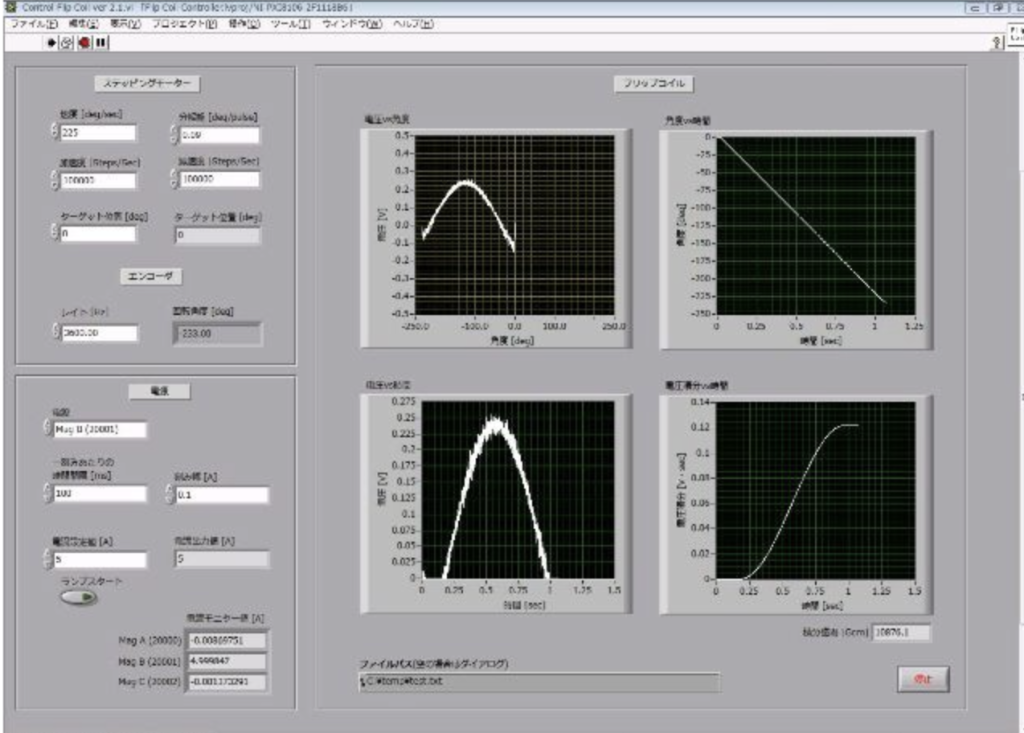Open the Mag B (20001) power supply selector

[x=100, y=429]
